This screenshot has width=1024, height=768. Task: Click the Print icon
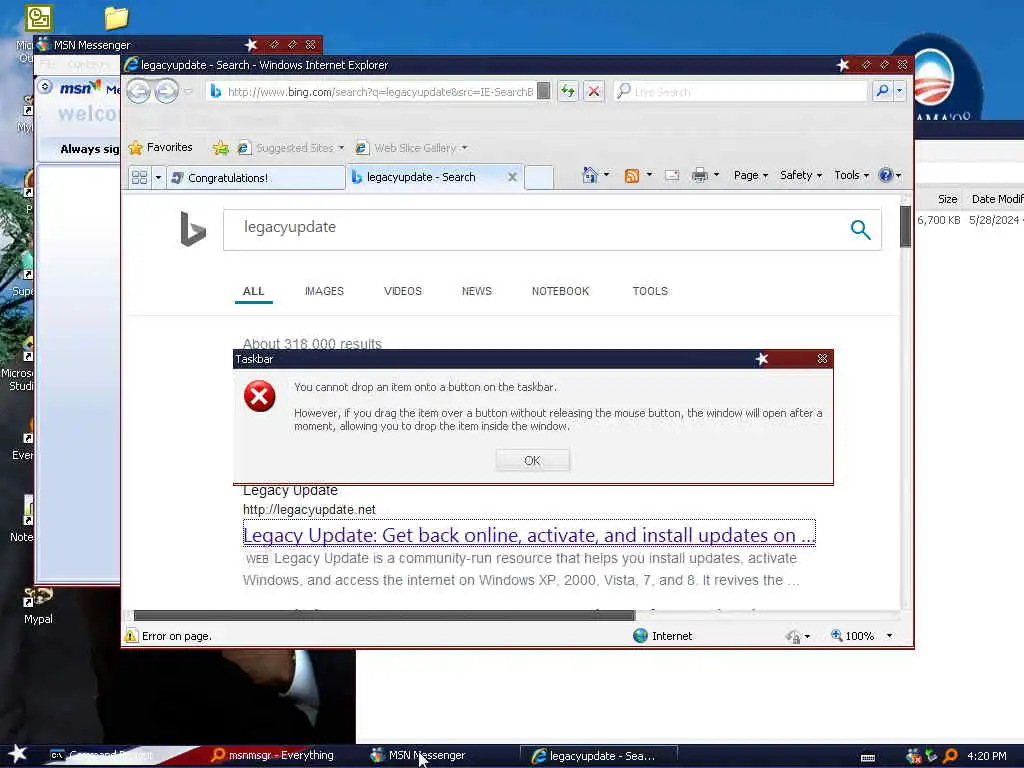click(x=699, y=175)
